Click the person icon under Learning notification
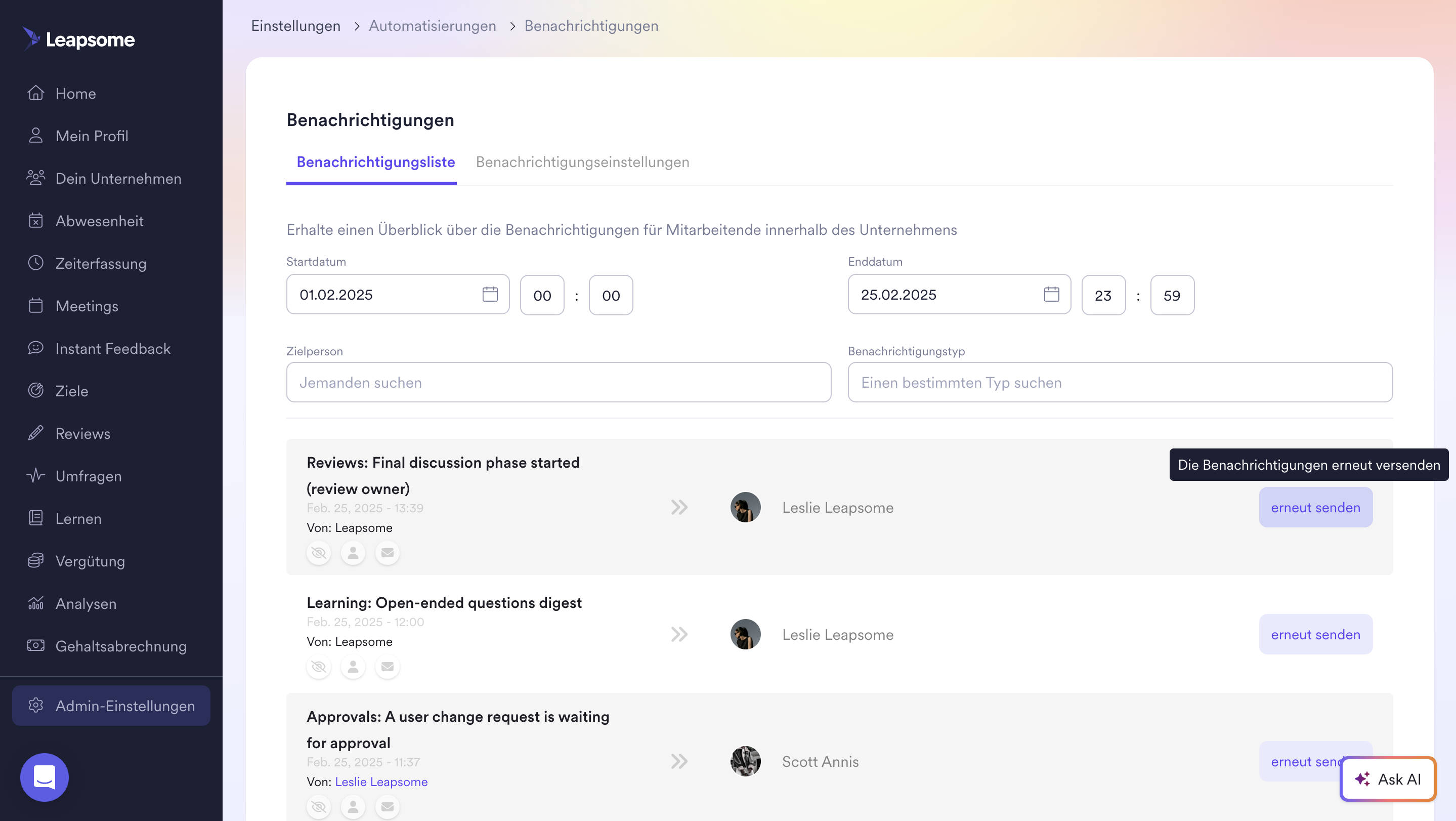Screen dimensions: 1456x821 pos(353,667)
